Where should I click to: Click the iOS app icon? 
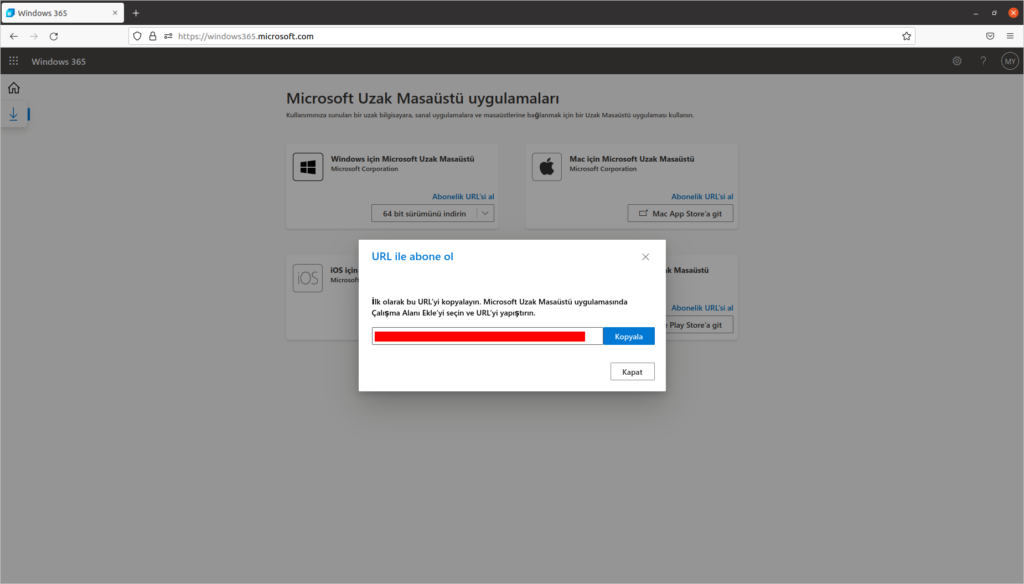coord(308,278)
